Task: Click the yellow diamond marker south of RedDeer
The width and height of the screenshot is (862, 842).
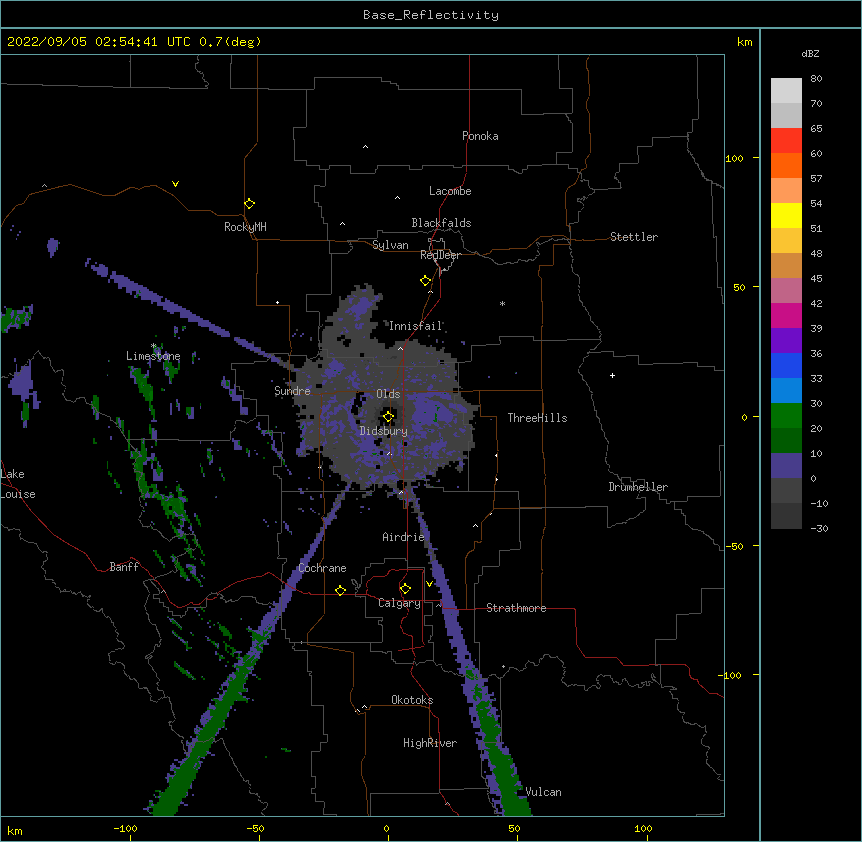Action: point(425,281)
